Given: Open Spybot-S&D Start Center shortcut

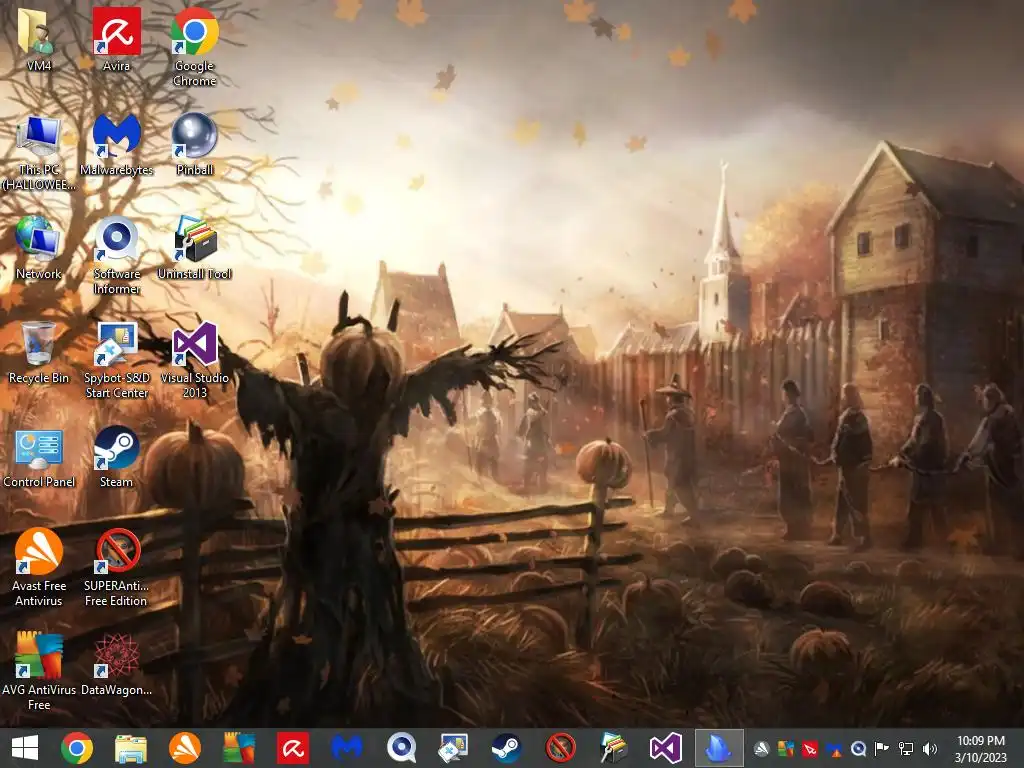Looking at the screenshot, I should [x=116, y=360].
